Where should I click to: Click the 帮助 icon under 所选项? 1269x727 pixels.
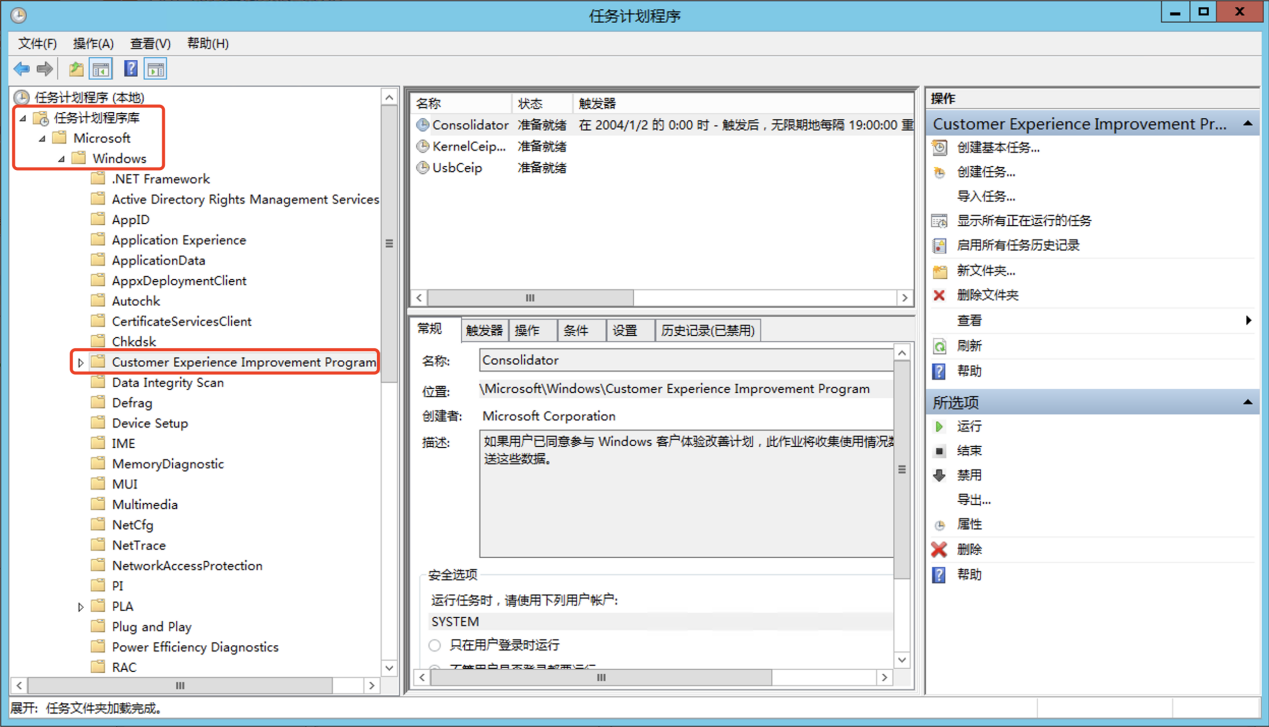(939, 575)
